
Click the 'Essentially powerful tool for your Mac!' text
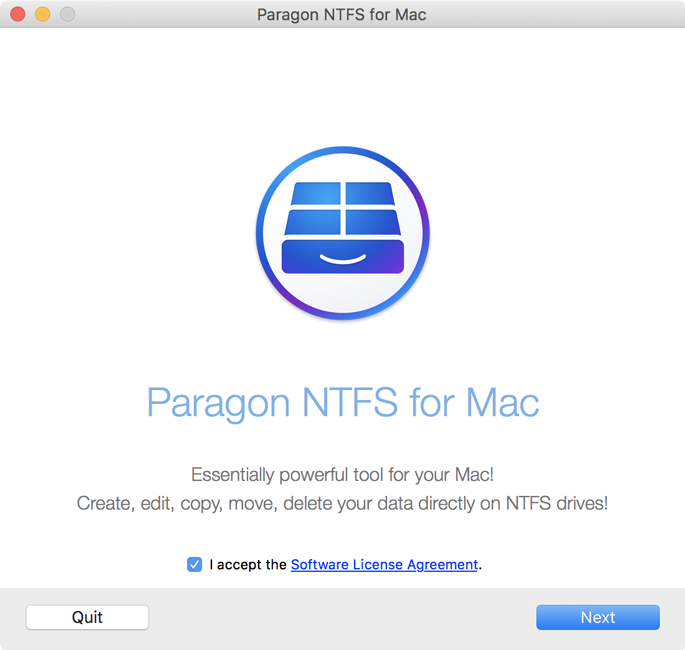pos(342,475)
